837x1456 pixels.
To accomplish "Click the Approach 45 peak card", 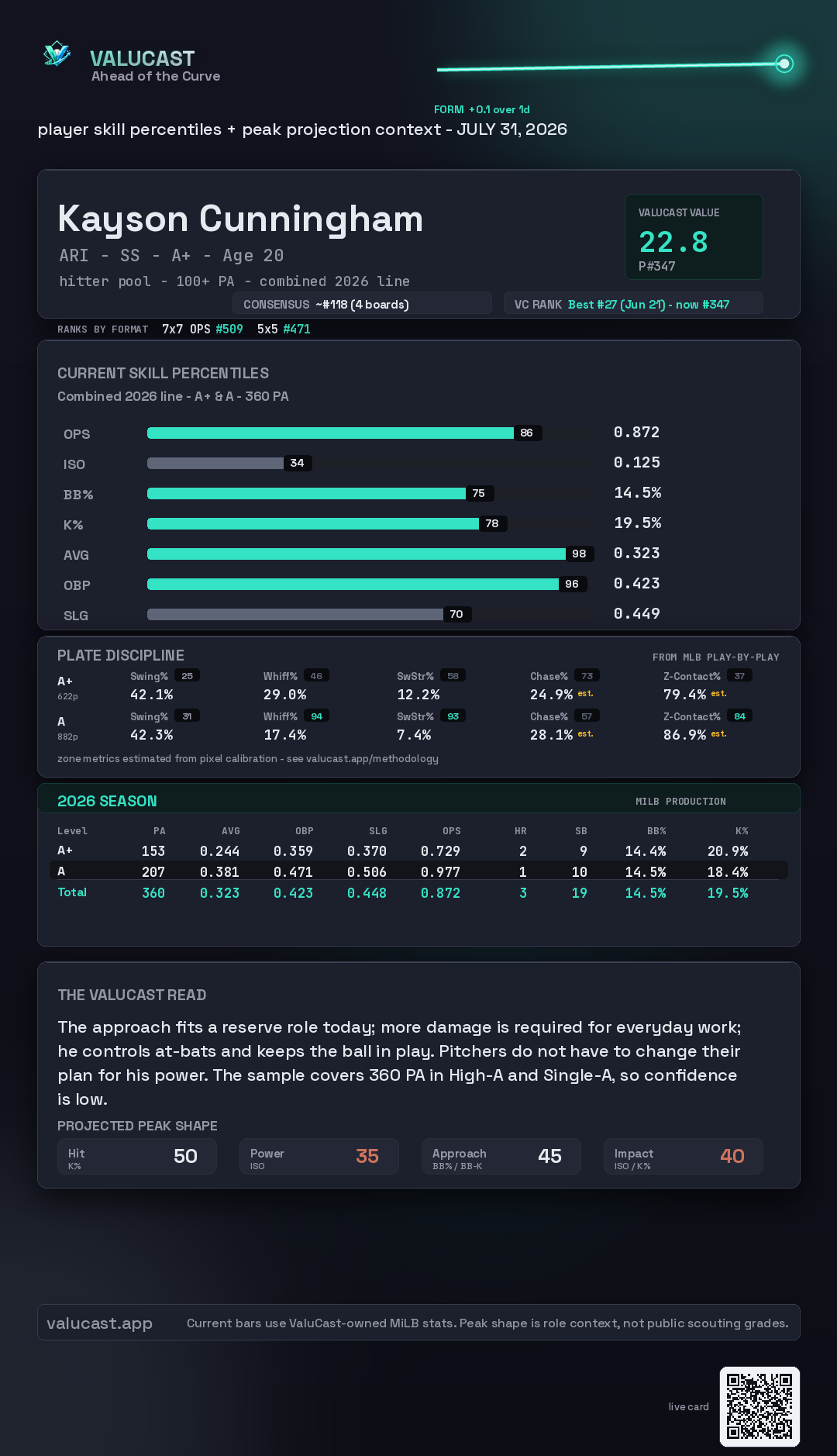I will pyautogui.click(x=501, y=1156).
